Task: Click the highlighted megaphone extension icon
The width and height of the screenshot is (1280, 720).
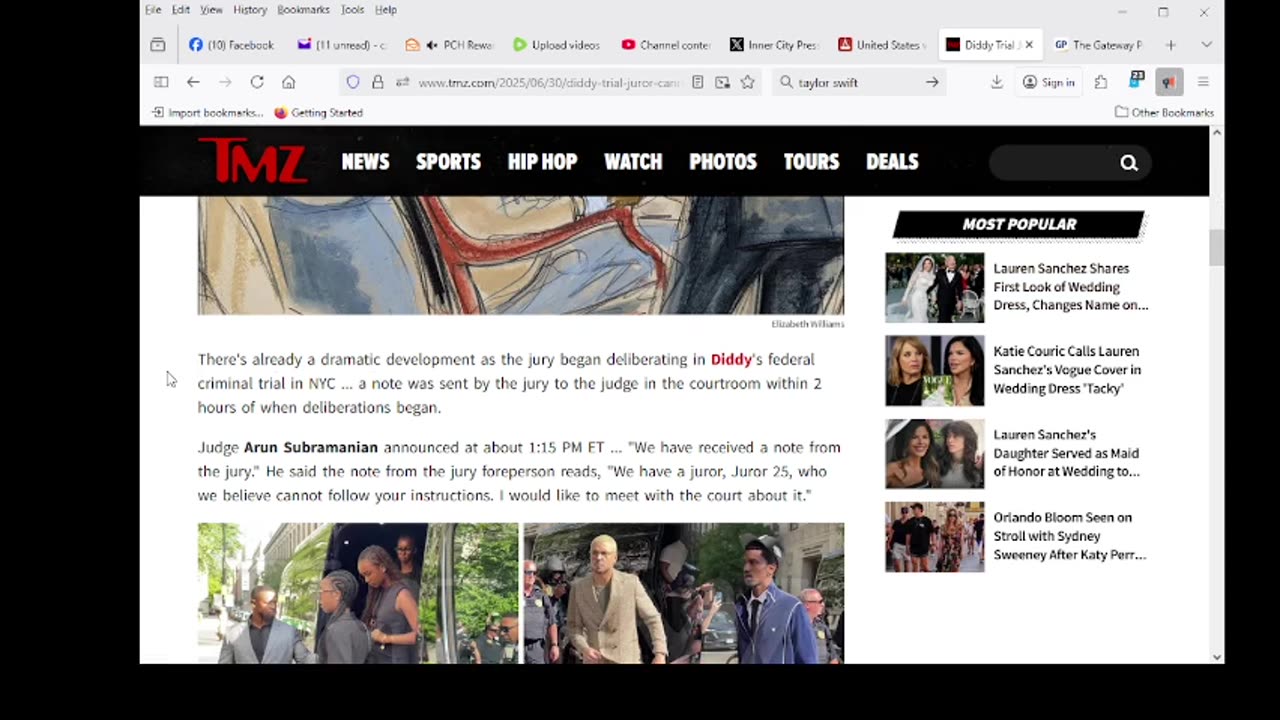Action: point(1169,82)
